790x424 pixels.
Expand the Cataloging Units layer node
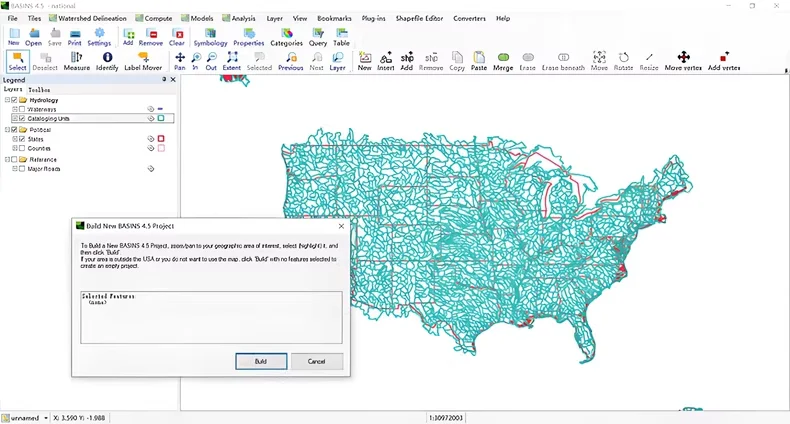pos(15,118)
